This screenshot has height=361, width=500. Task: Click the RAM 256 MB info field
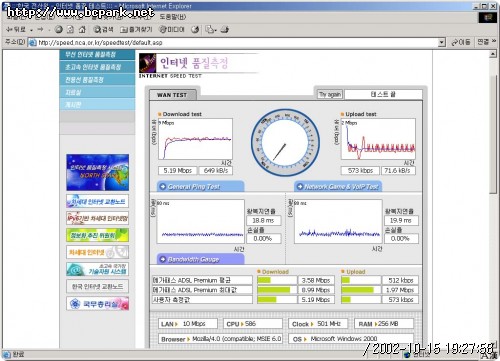tap(384, 324)
